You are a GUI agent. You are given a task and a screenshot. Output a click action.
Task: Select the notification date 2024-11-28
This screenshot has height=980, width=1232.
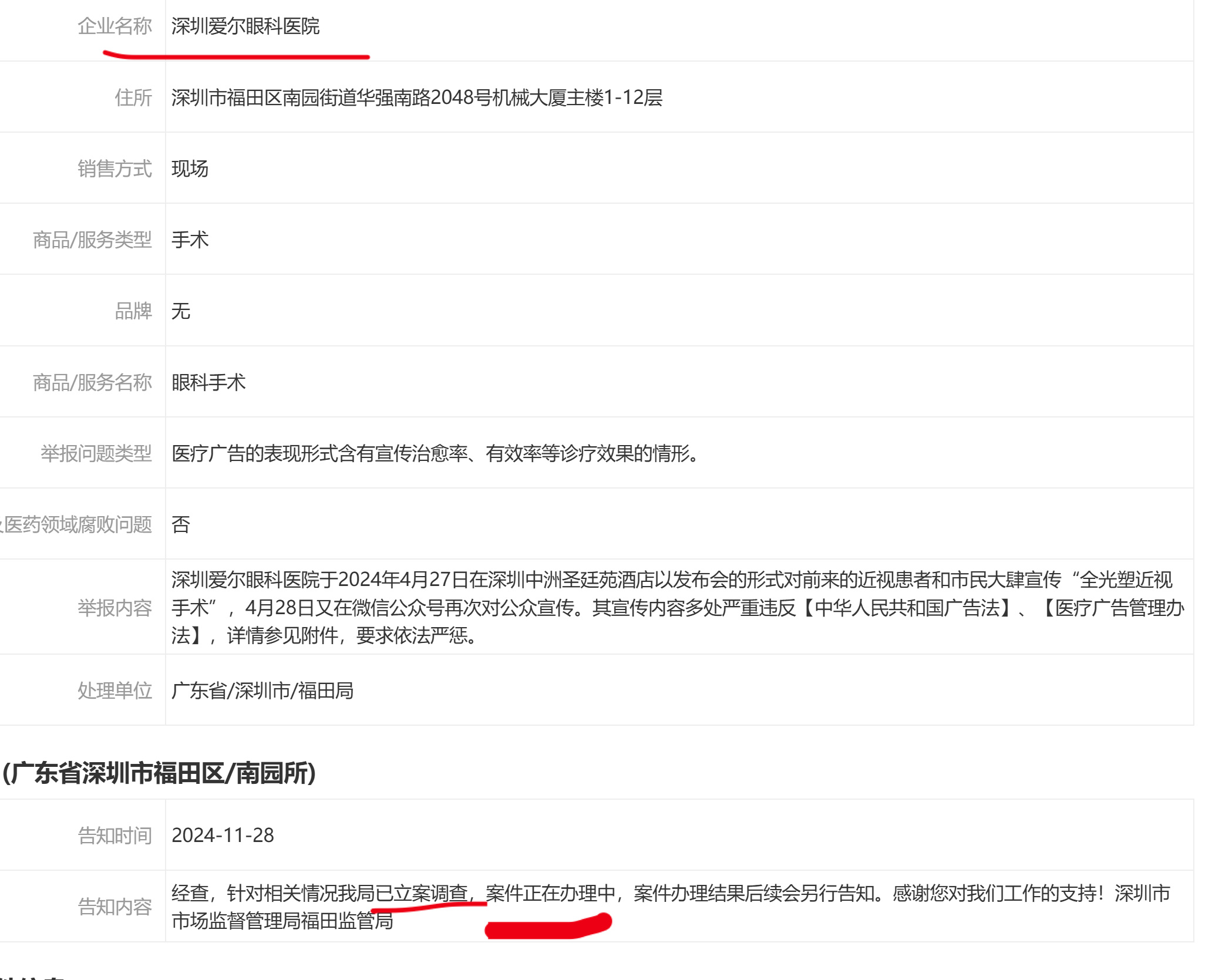coord(223,836)
